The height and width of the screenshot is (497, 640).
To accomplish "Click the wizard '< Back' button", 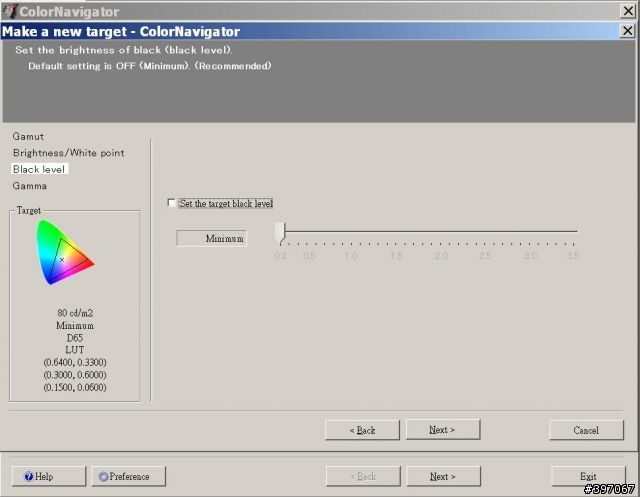I will [362, 430].
